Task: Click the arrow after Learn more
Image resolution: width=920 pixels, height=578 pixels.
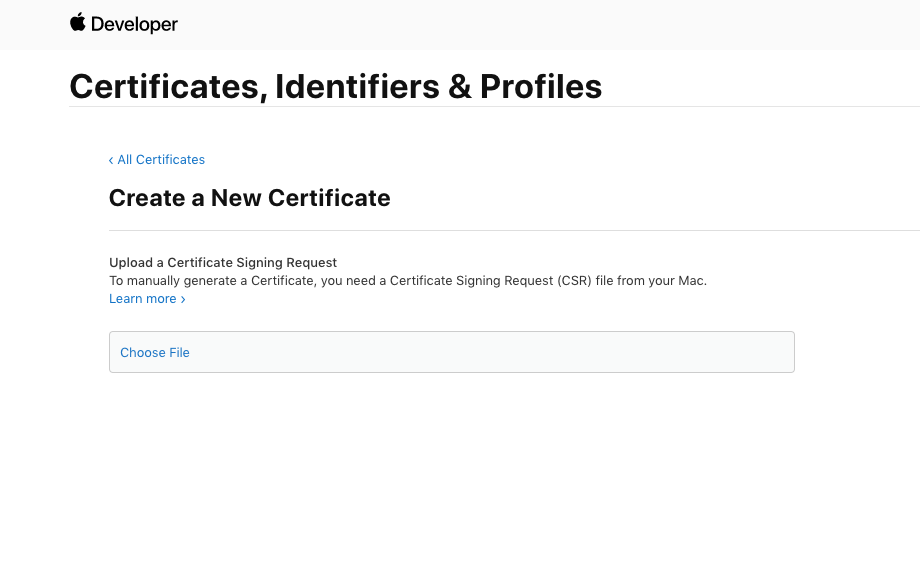Action: [183, 299]
